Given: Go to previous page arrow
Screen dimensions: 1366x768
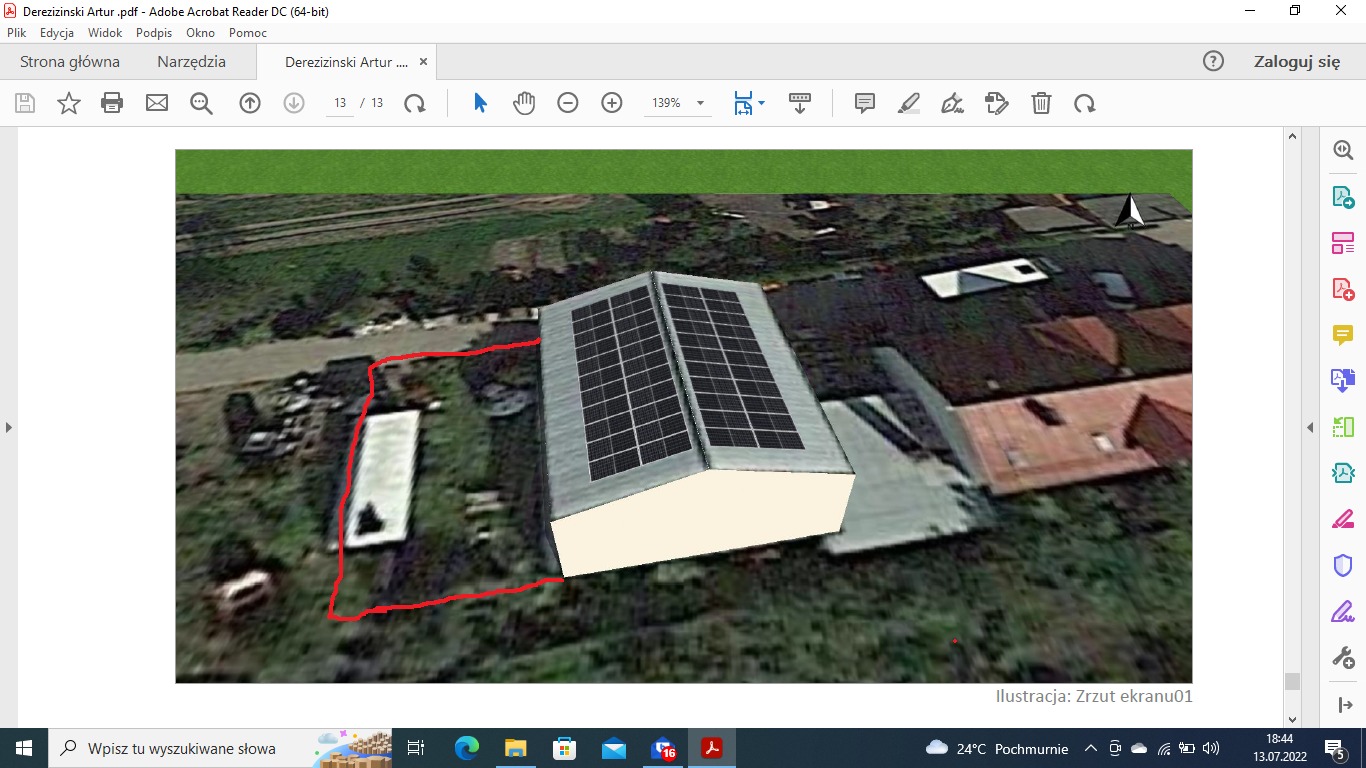Looking at the screenshot, I should pos(250,103).
